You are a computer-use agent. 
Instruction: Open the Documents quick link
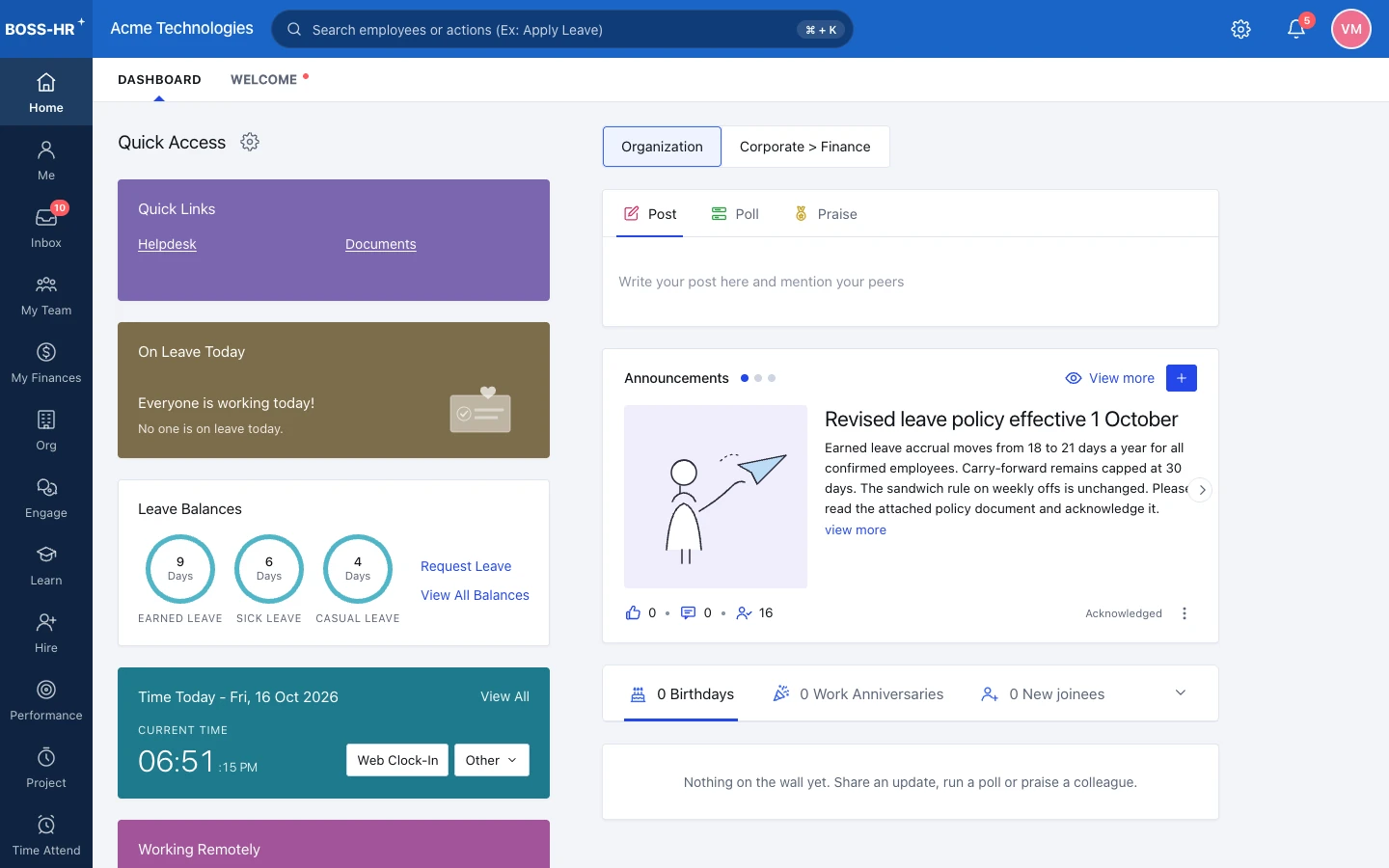click(x=381, y=244)
